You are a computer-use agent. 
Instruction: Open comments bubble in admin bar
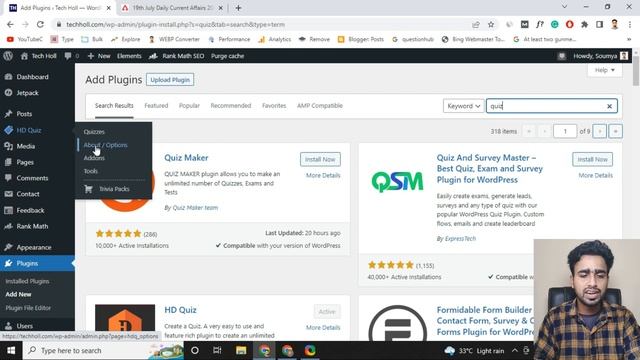tap(71, 56)
